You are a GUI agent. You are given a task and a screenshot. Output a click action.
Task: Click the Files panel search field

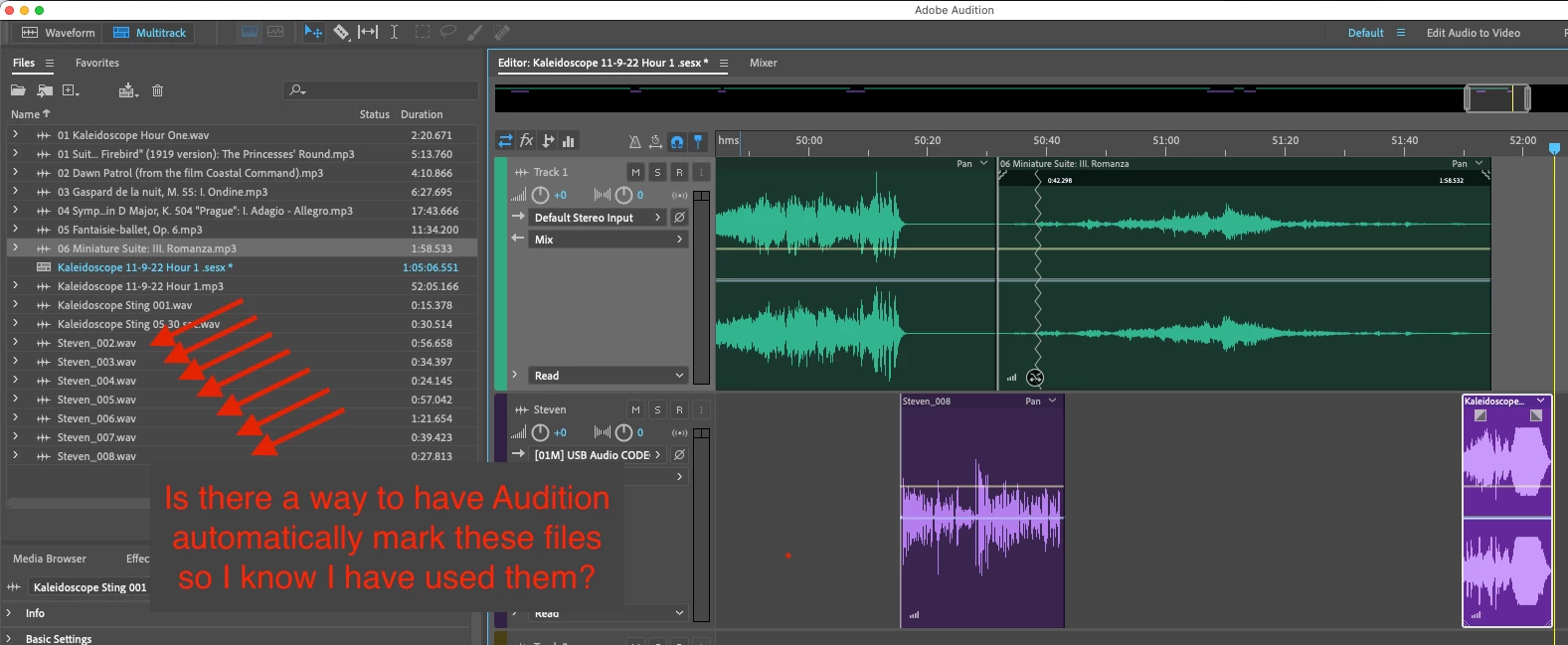pyautogui.click(x=381, y=90)
